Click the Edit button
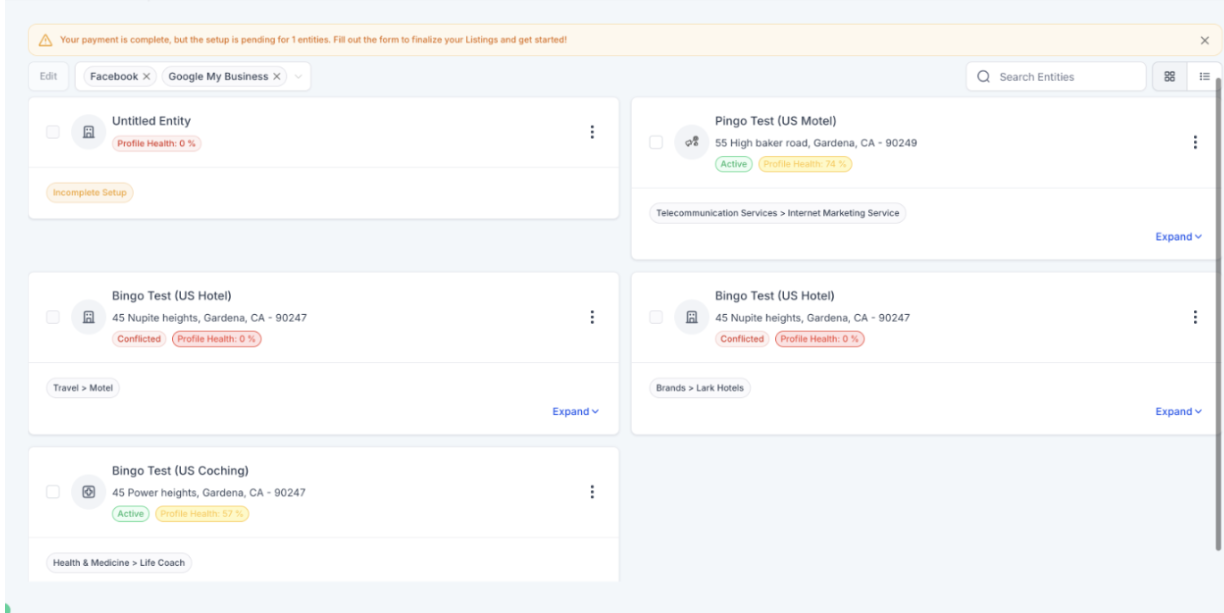The image size is (1224, 613). [x=48, y=77]
